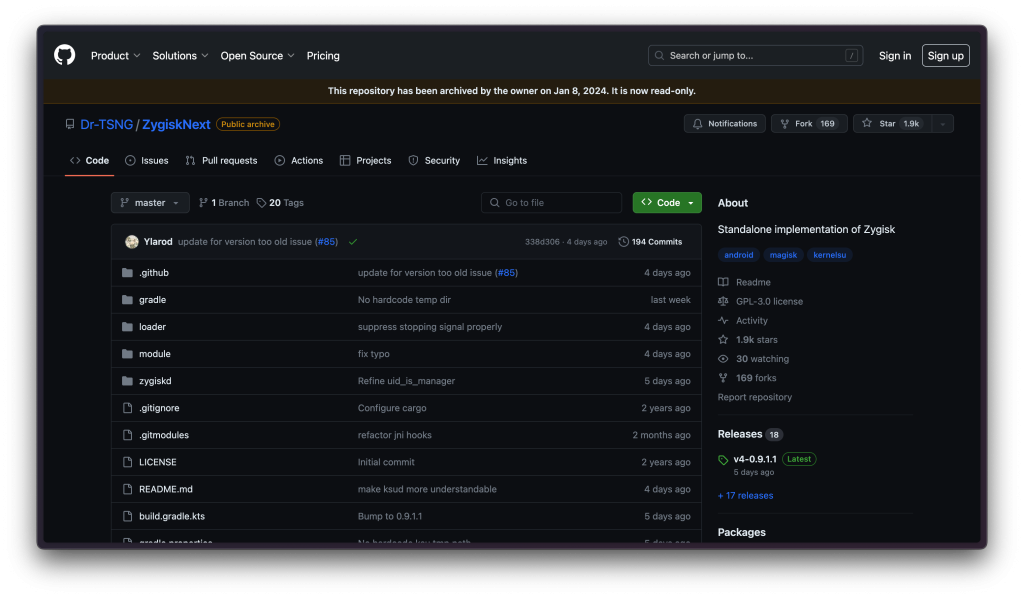This screenshot has width=1024, height=598.
Task: Click the Sign in link
Action: coord(895,55)
